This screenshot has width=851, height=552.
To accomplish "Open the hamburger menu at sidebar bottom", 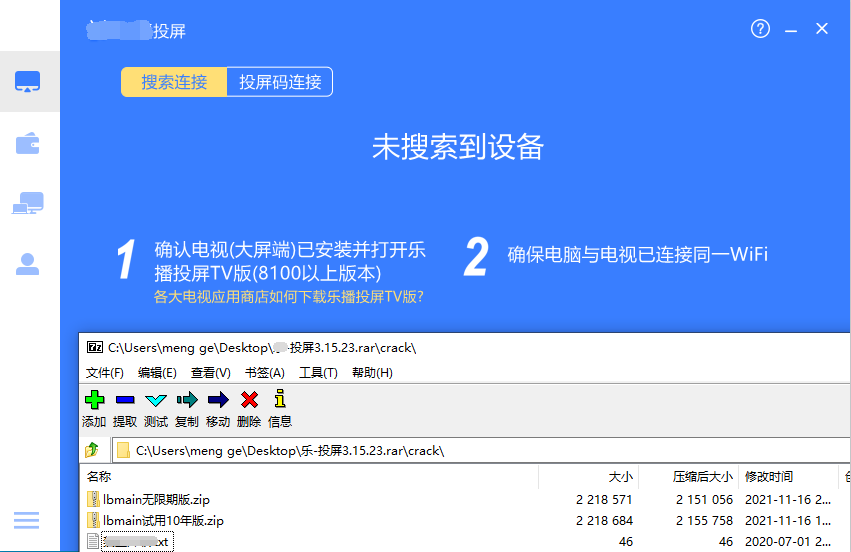I will (x=26, y=520).
